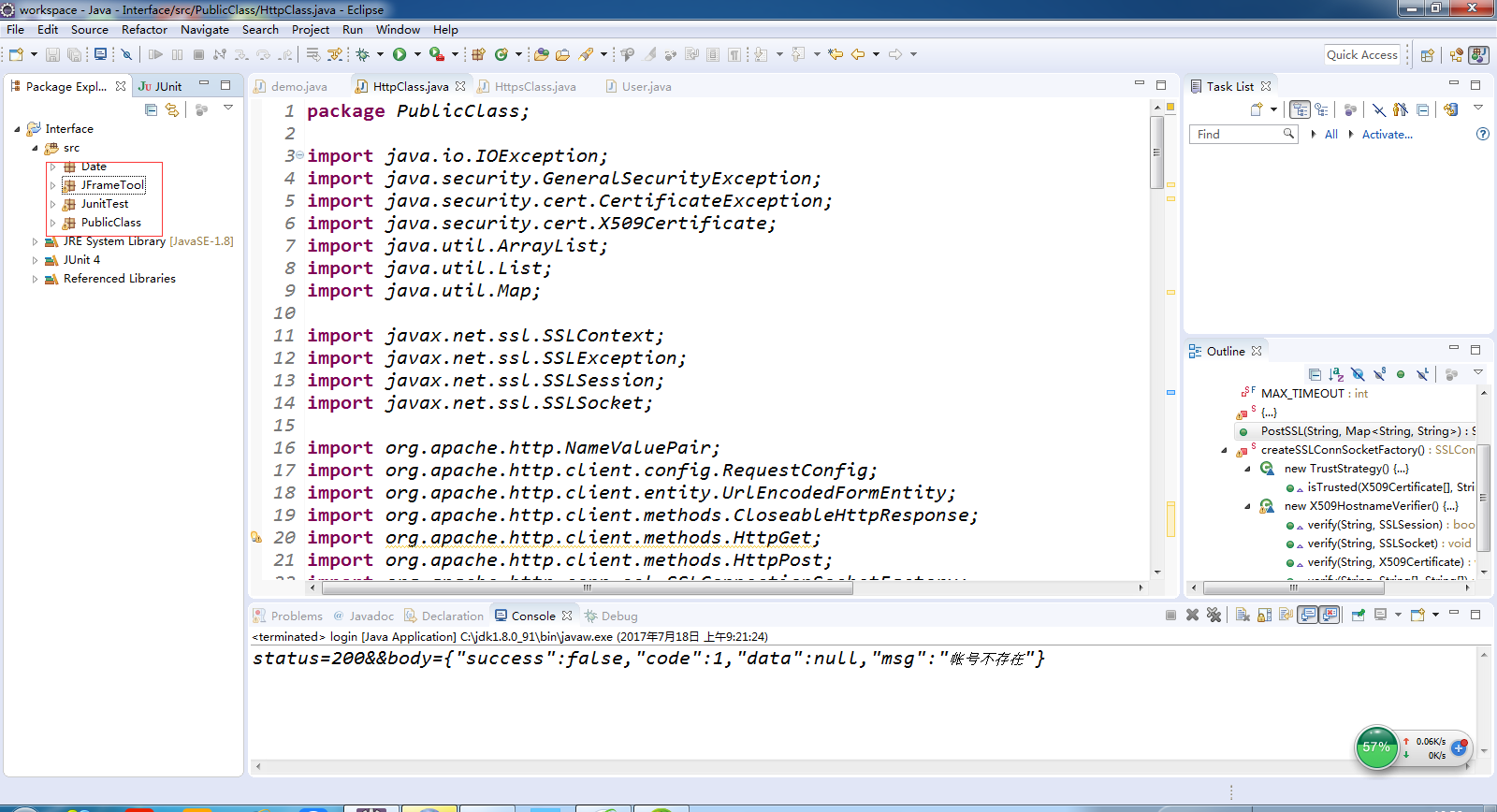Click the Forward navigation arrow in toolbar
This screenshot has height=812, width=1497.
click(895, 54)
